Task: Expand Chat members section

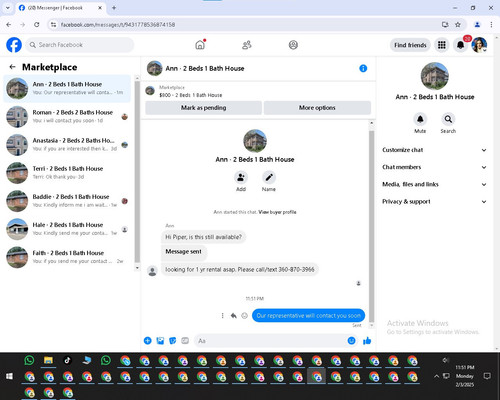Action: [x=434, y=167]
